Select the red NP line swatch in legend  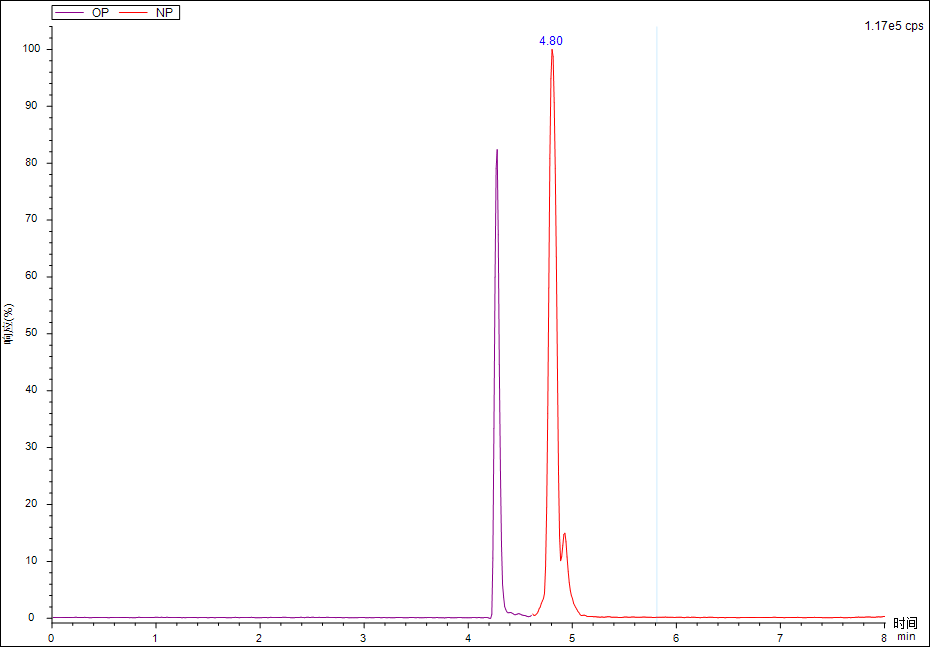point(134,13)
